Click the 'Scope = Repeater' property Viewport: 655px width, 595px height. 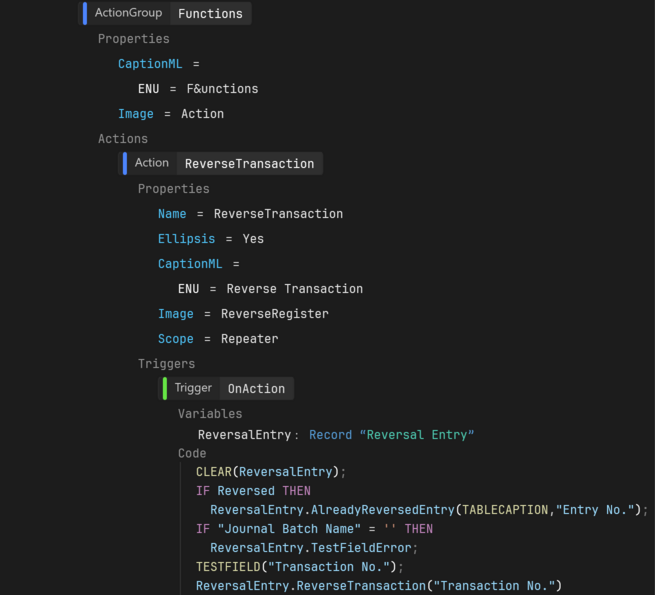coord(218,339)
